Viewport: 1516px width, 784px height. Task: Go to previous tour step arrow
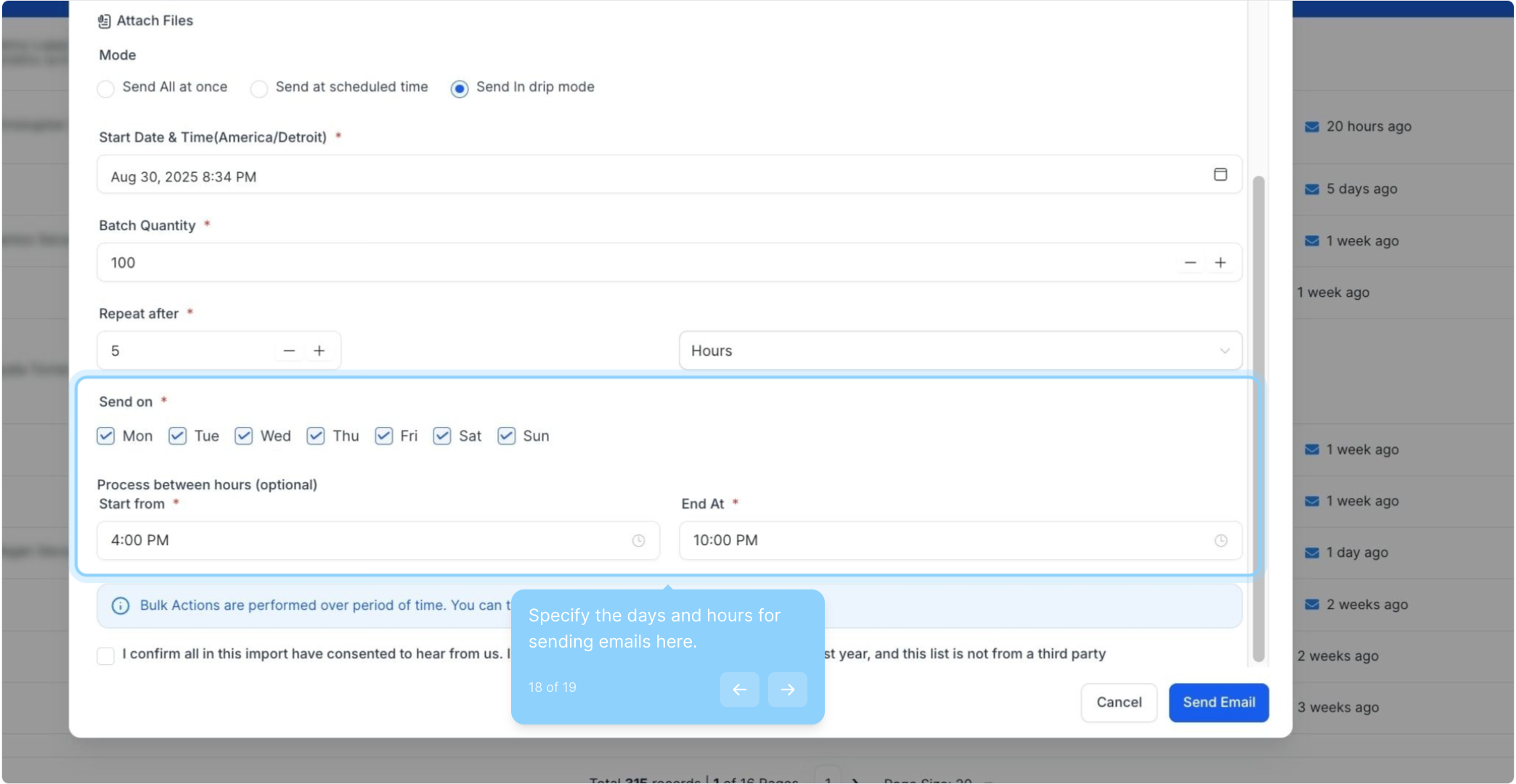(739, 690)
